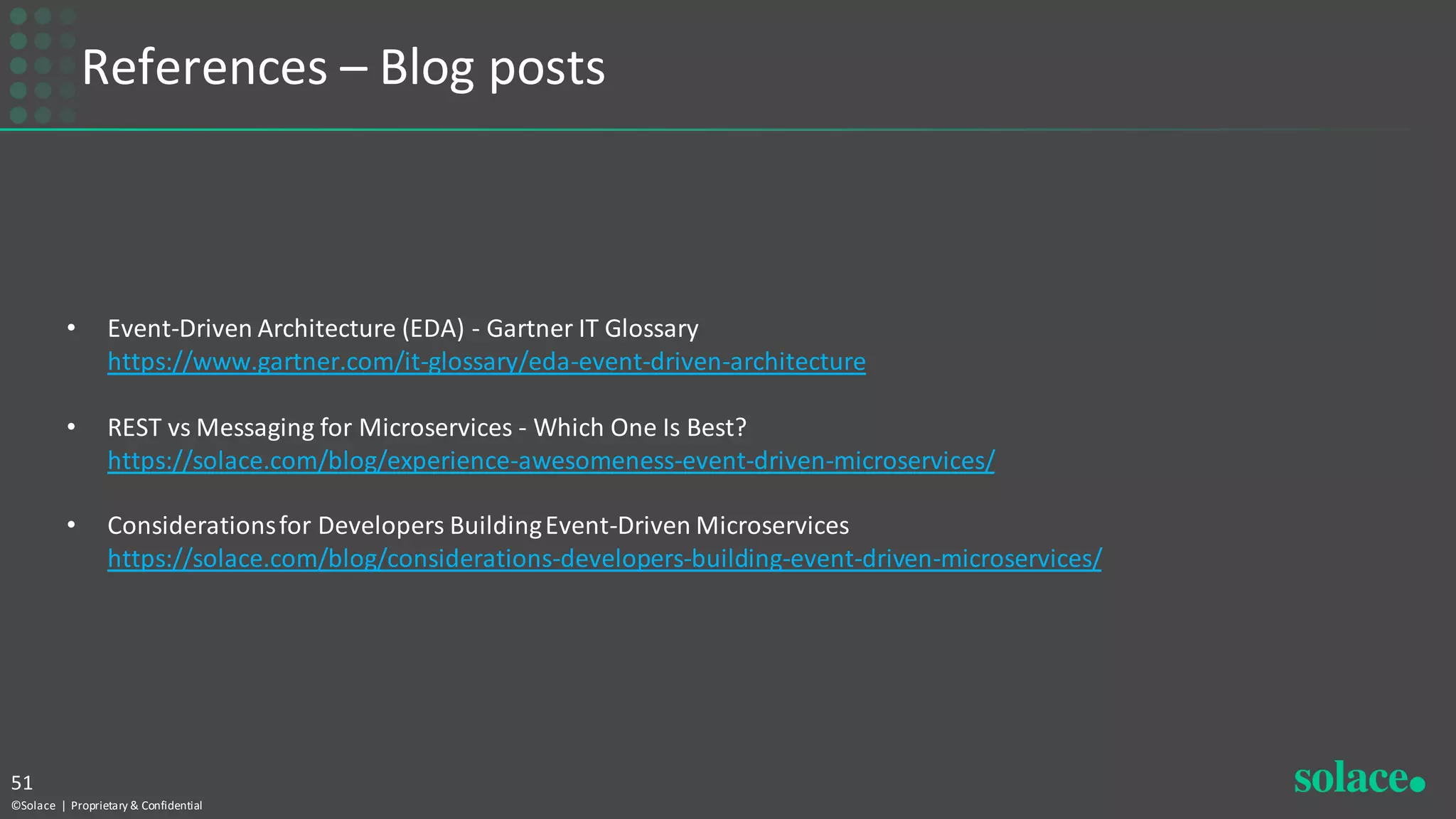
Task: Click the green dot pattern decoration
Action: point(42,65)
